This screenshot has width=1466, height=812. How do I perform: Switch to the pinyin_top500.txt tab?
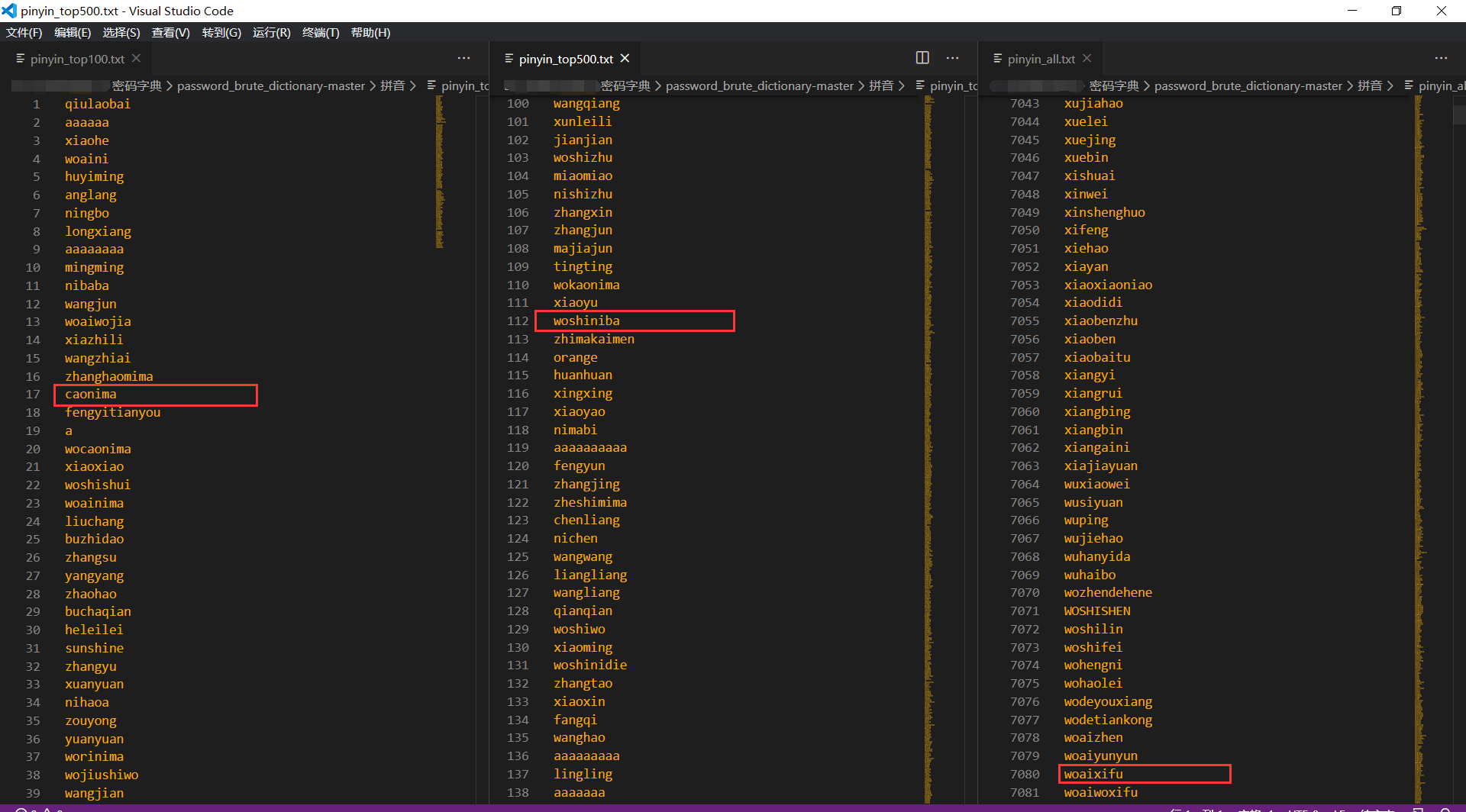pyautogui.click(x=565, y=59)
